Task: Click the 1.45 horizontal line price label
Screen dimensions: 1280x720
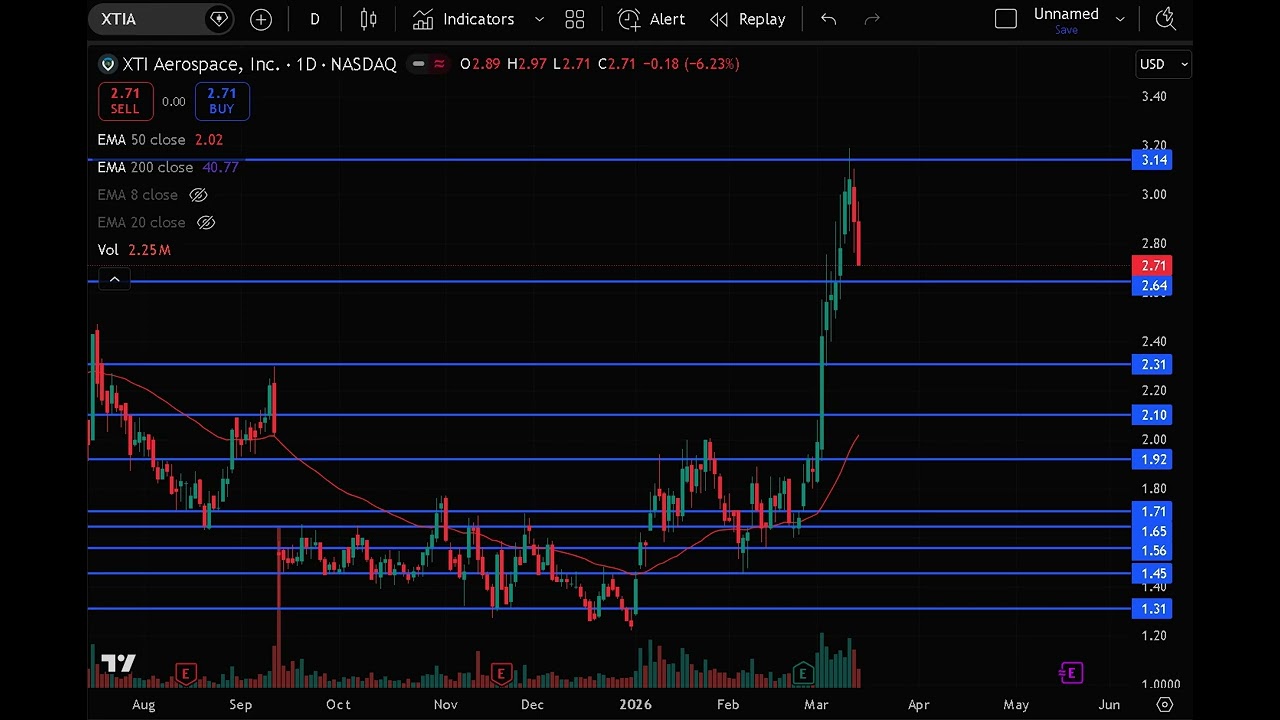Action: point(1154,574)
